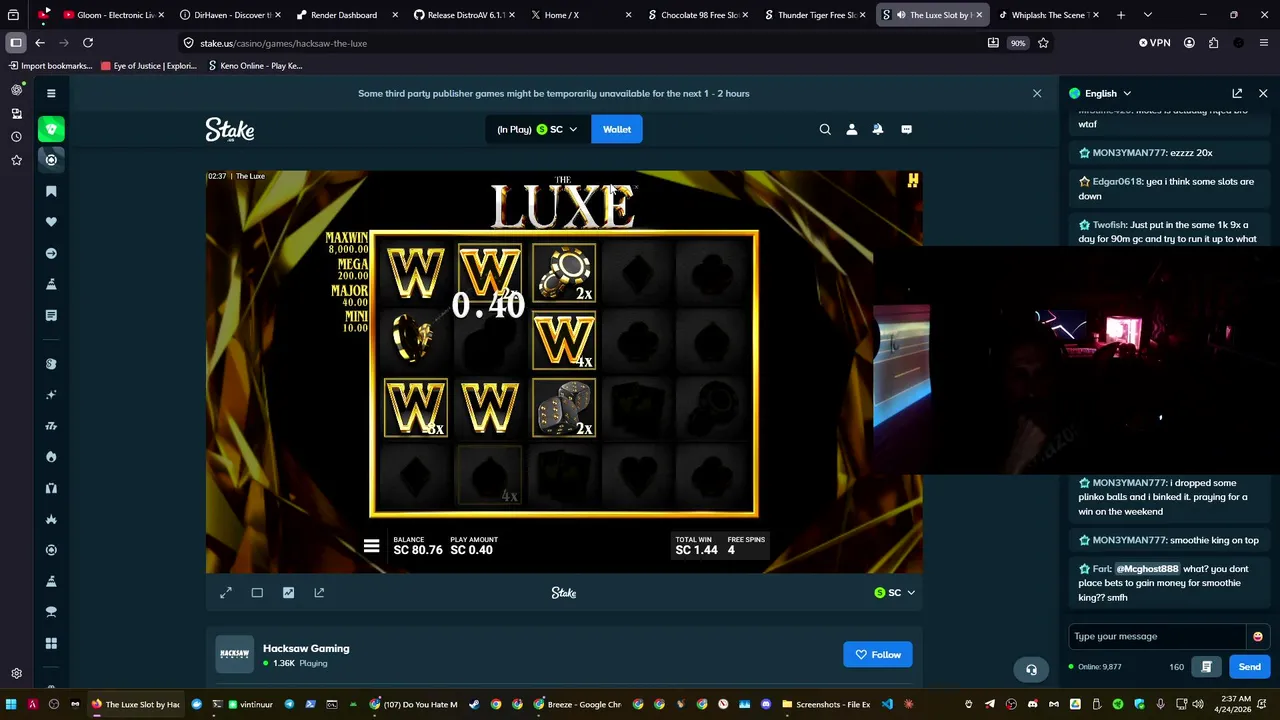
Task: Open the Stake search icon
Action: pos(825,129)
